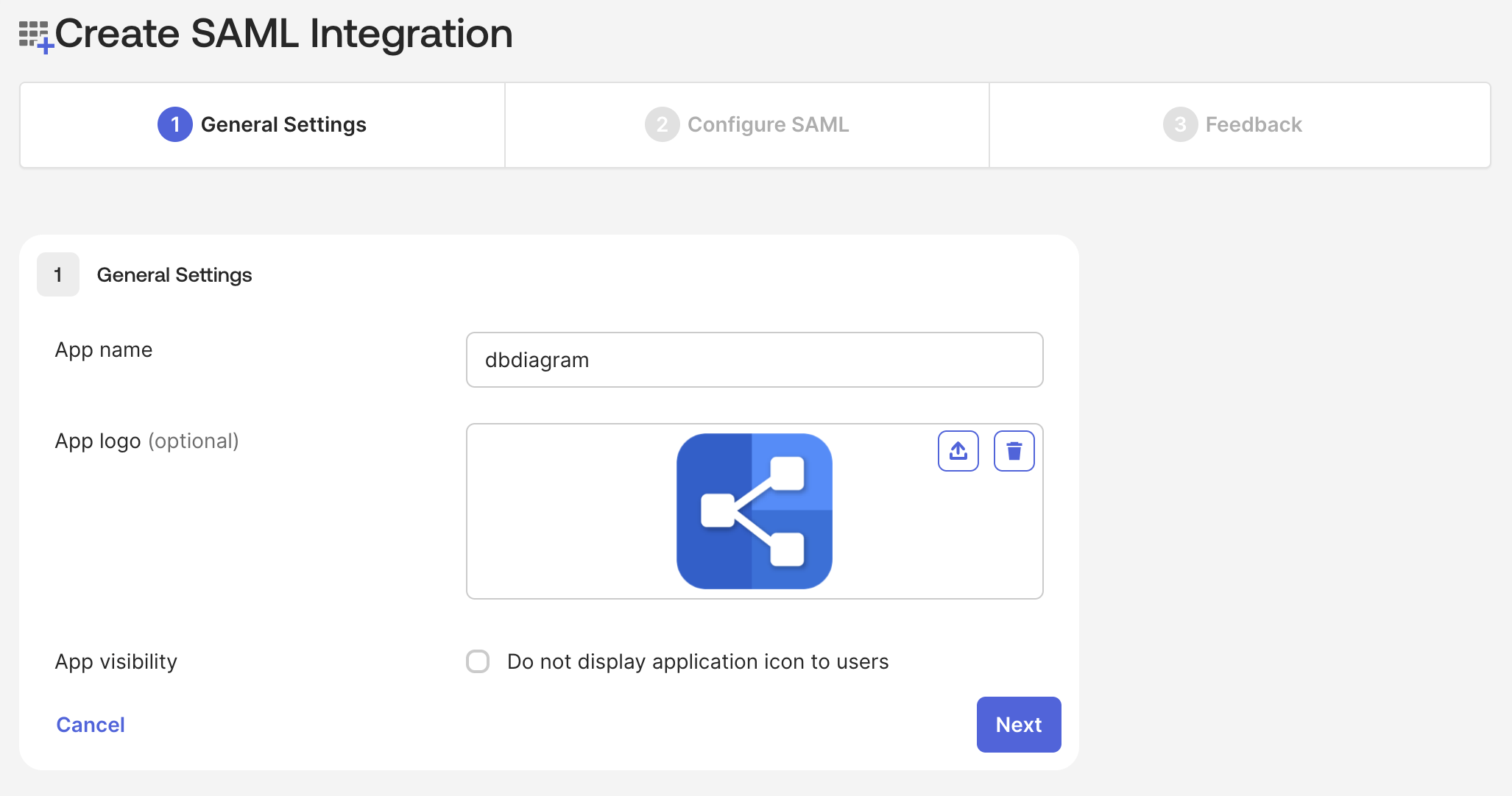
Task: Click the upload logo icon button
Action: [958, 451]
